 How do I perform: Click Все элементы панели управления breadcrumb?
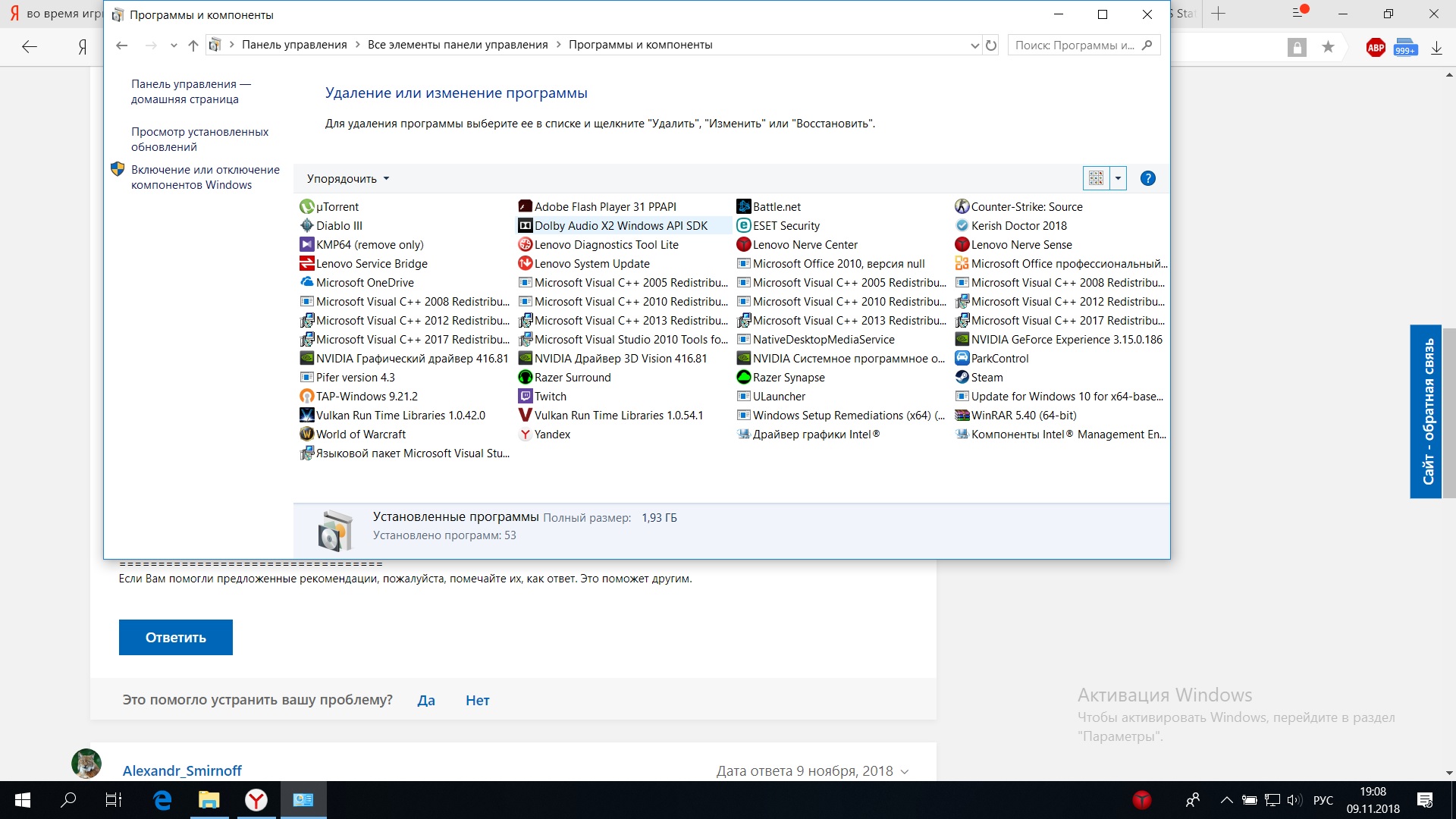click(x=458, y=45)
